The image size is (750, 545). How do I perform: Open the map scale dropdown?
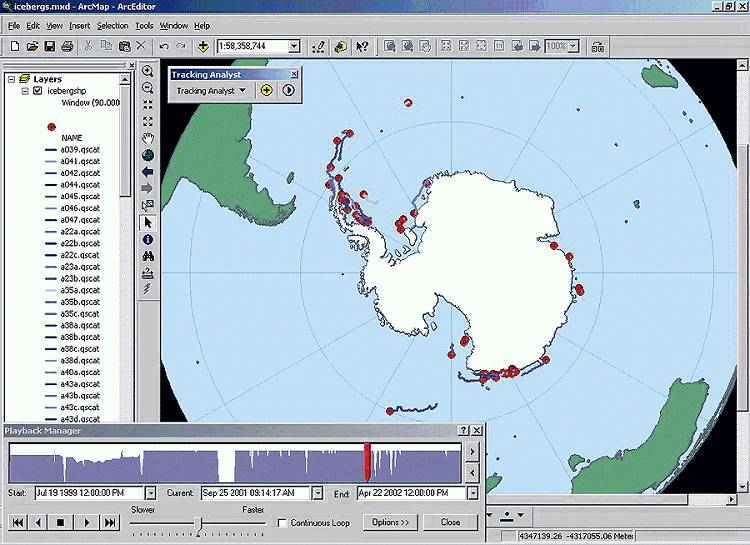295,46
